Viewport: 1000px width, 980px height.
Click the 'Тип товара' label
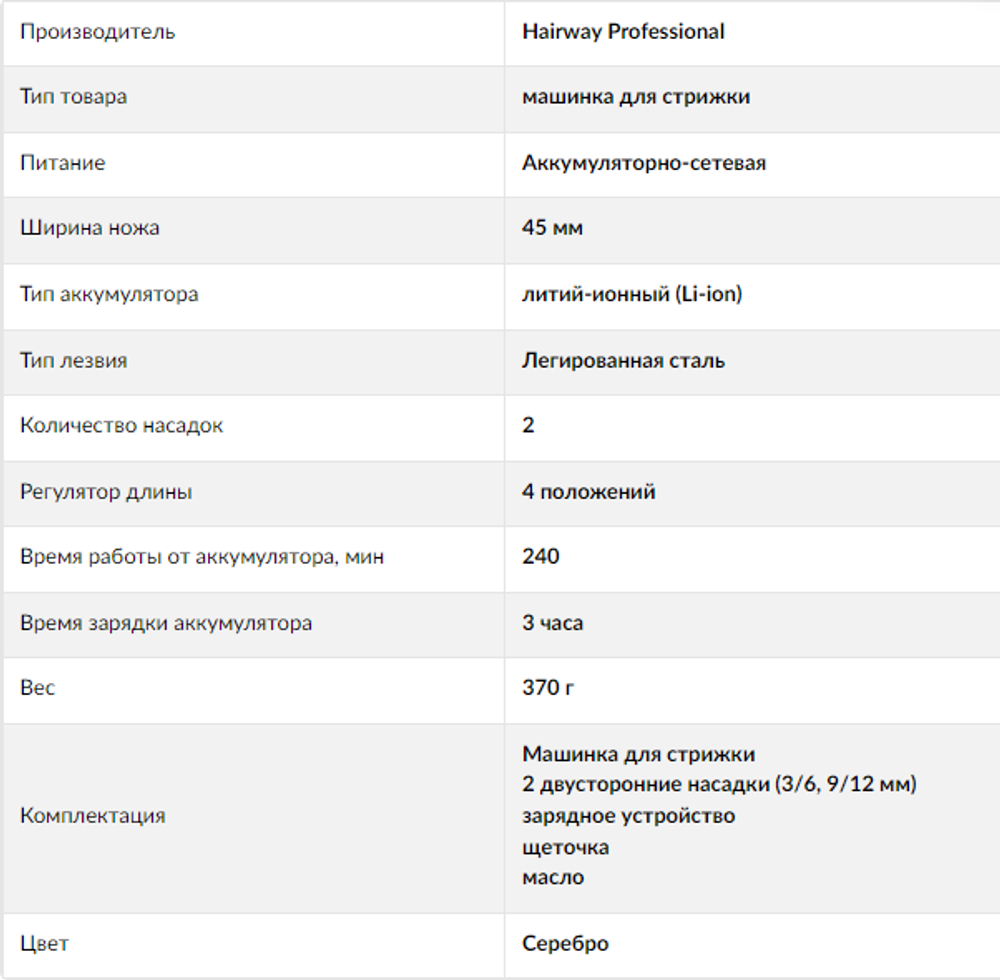73,97
